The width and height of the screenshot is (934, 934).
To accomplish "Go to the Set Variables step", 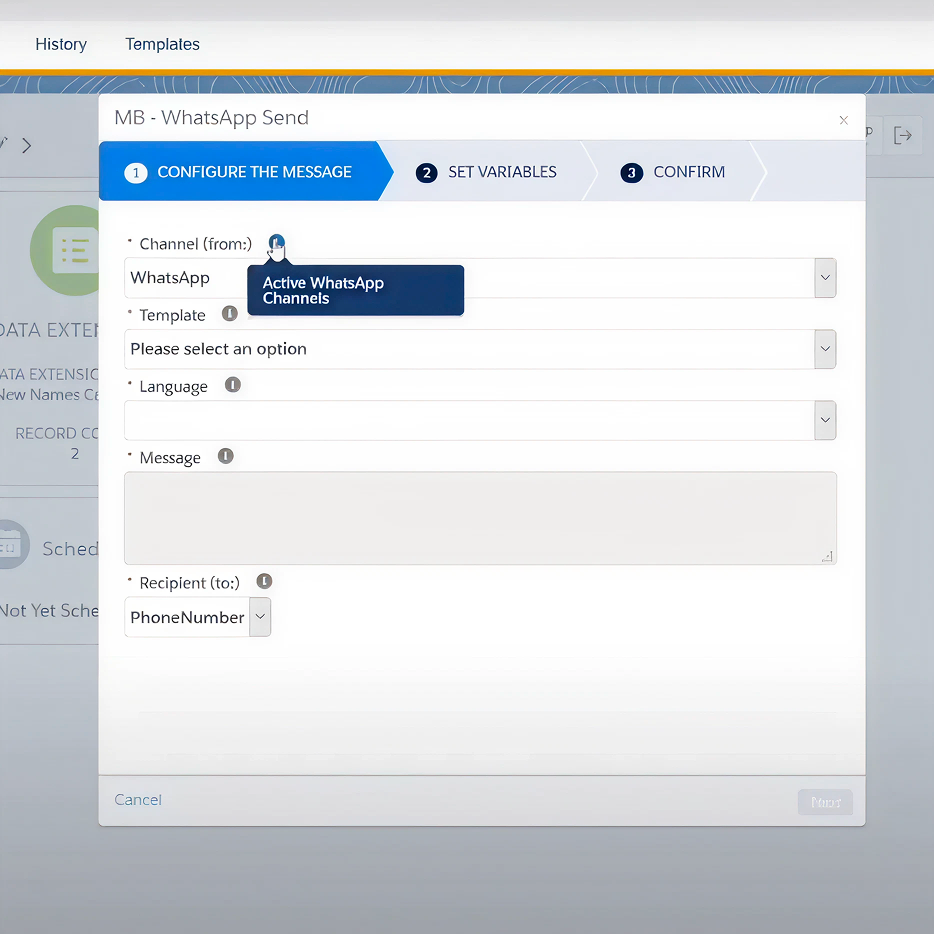I will point(486,172).
